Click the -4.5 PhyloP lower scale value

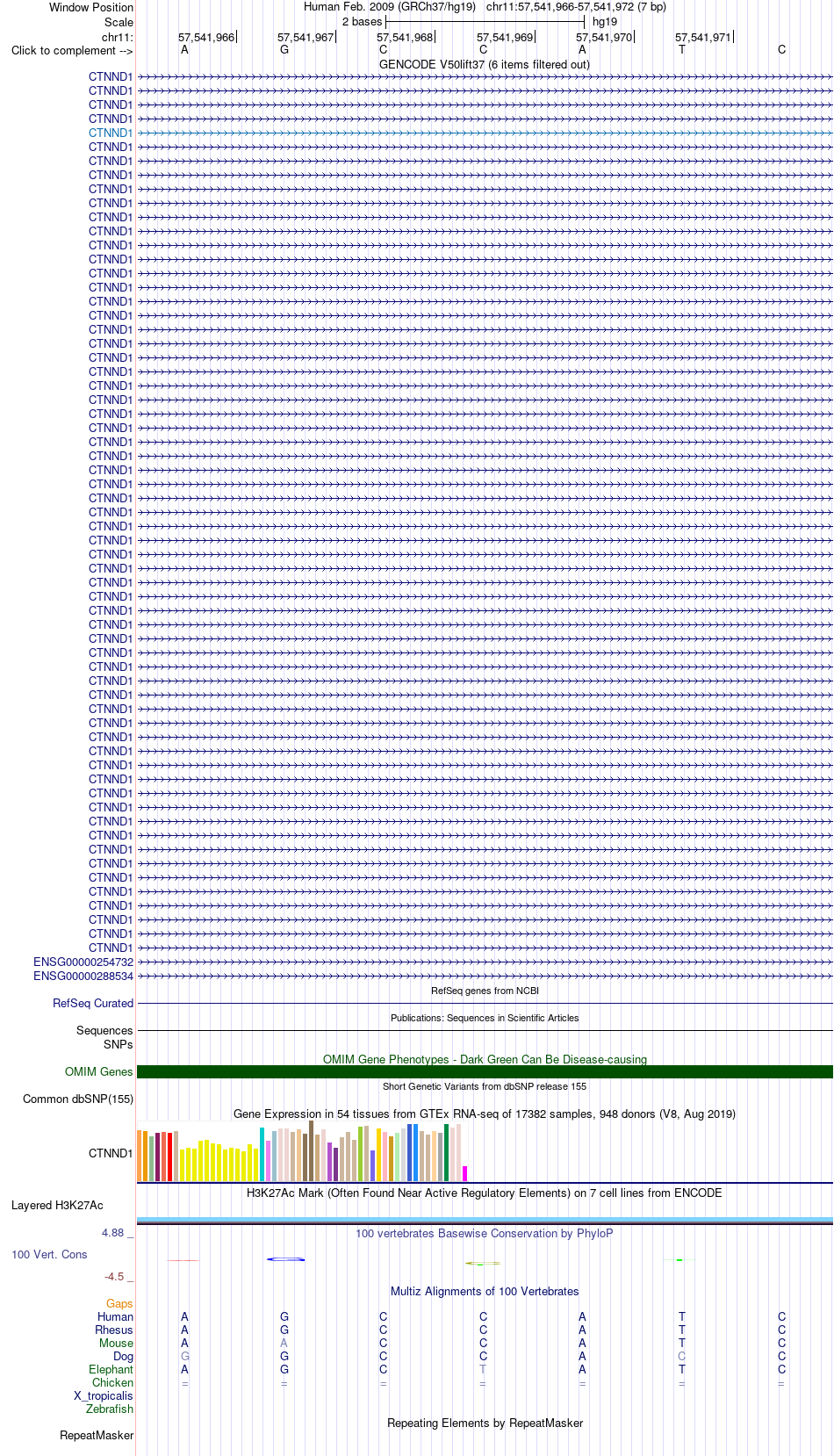(114, 1277)
